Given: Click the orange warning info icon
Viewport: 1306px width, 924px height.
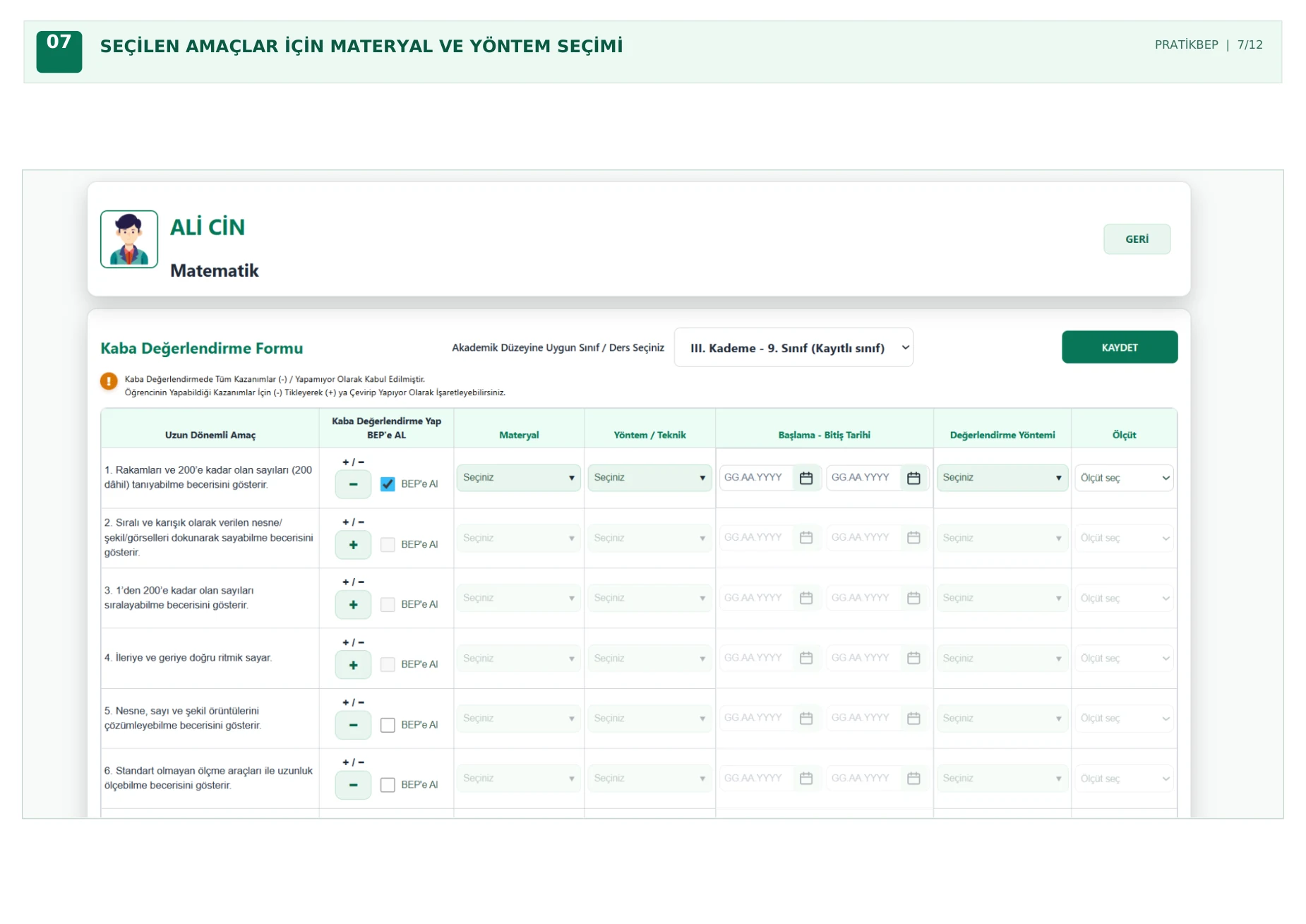Looking at the screenshot, I should point(109,381).
